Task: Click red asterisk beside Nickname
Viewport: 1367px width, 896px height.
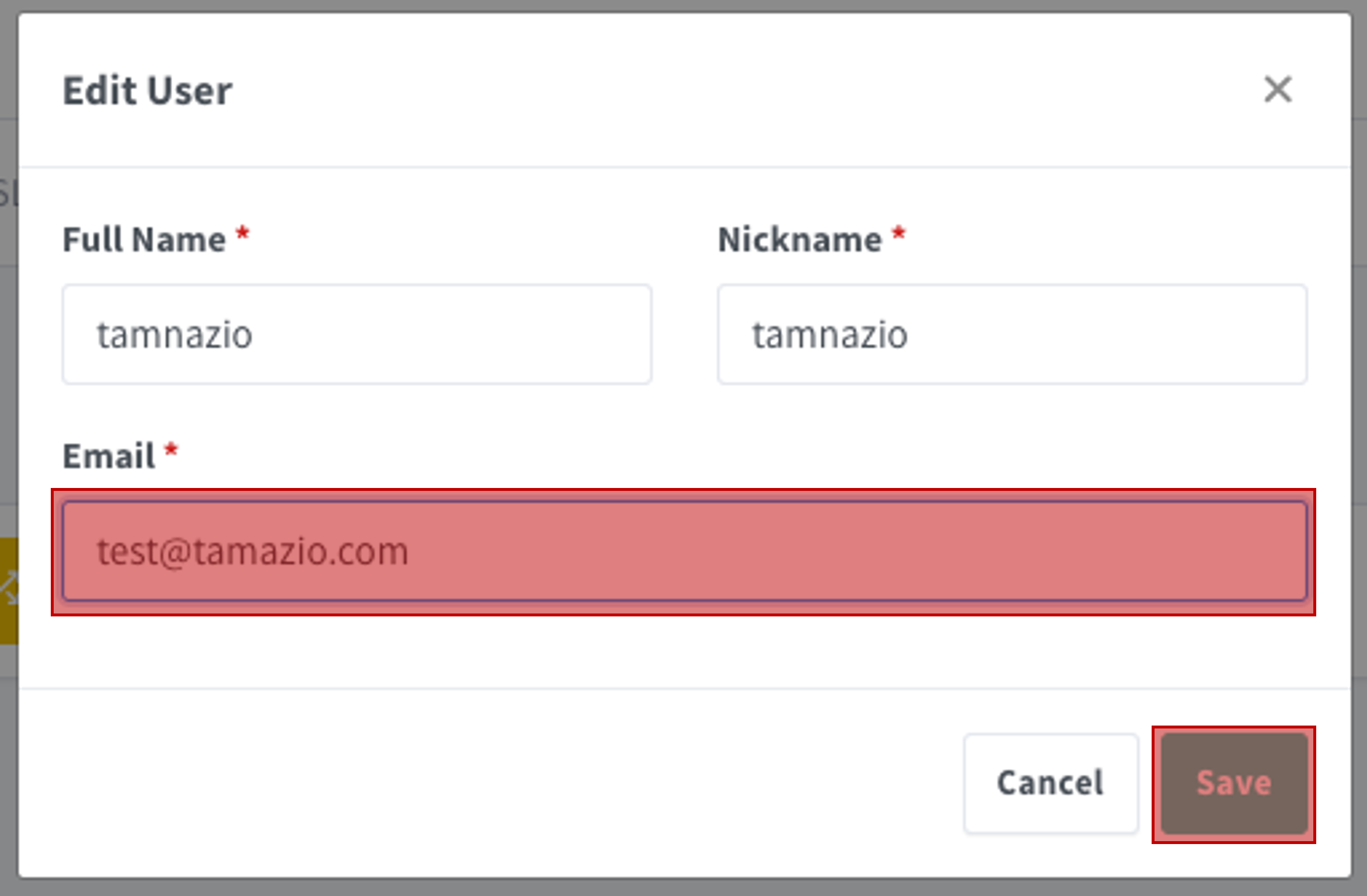Action: [x=899, y=234]
